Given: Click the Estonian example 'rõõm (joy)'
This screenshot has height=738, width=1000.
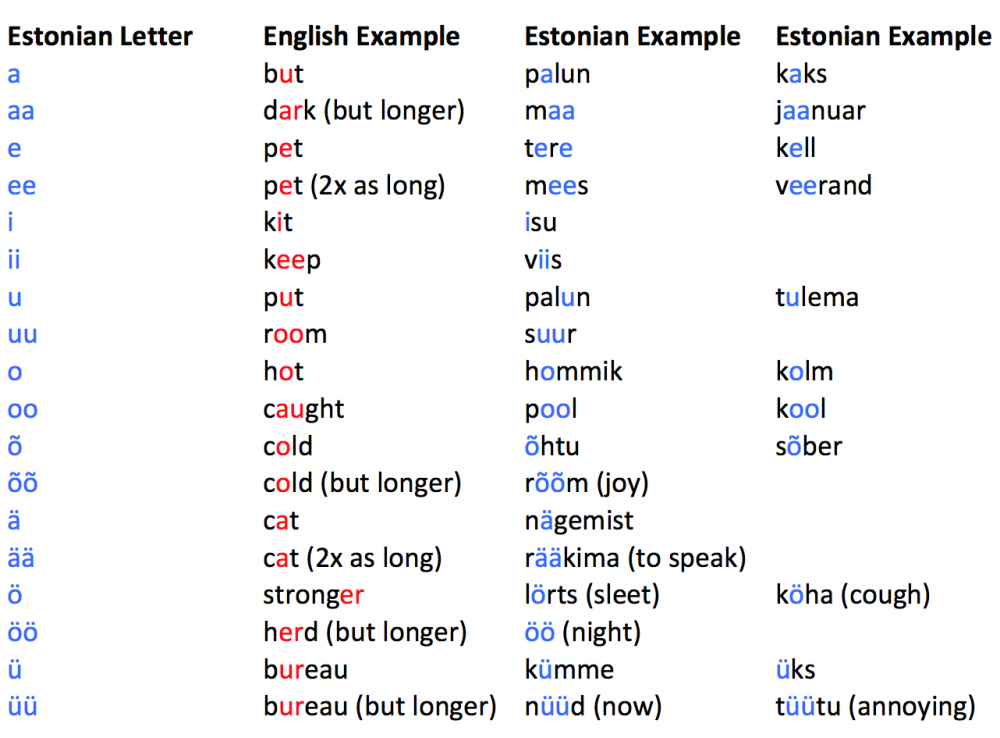Looking at the screenshot, I should pos(586,484).
